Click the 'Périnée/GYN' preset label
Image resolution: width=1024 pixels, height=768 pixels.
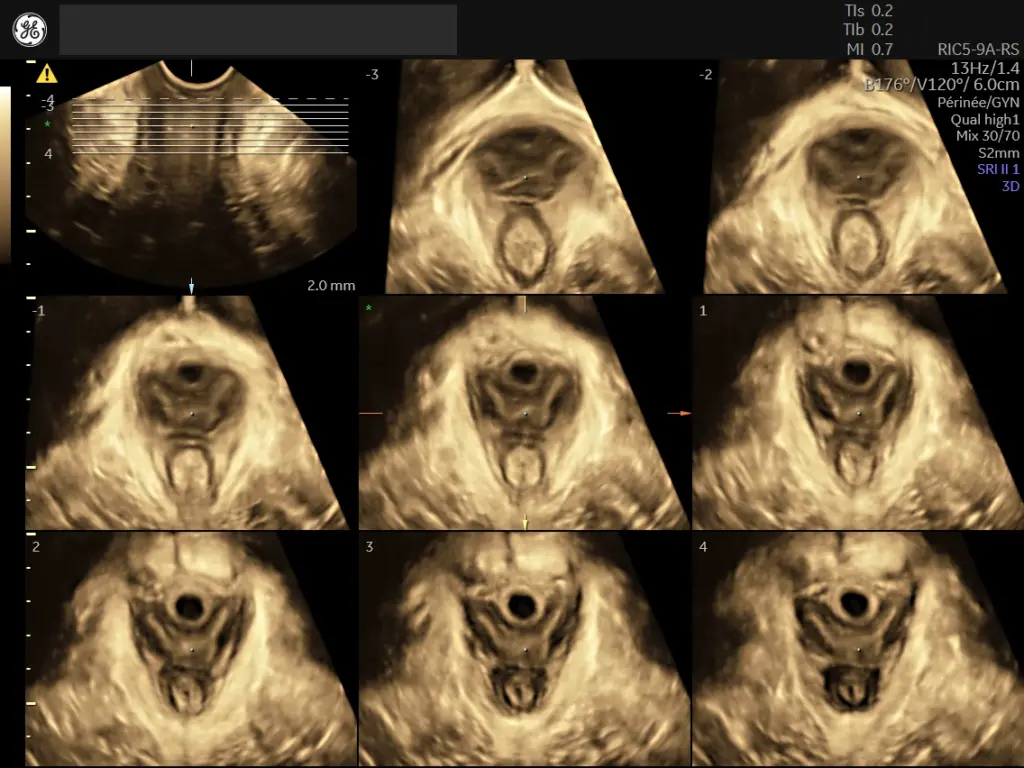click(978, 103)
